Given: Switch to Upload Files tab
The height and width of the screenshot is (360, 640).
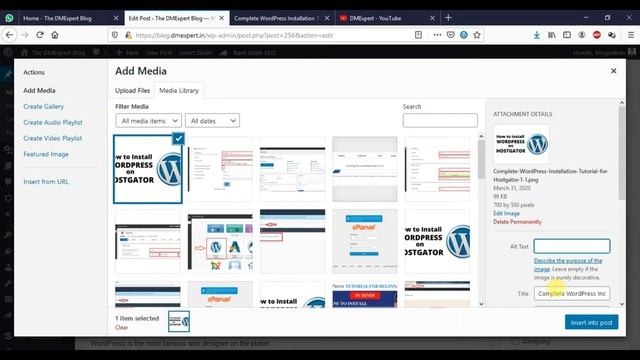Looking at the screenshot, I should (x=132, y=91).
